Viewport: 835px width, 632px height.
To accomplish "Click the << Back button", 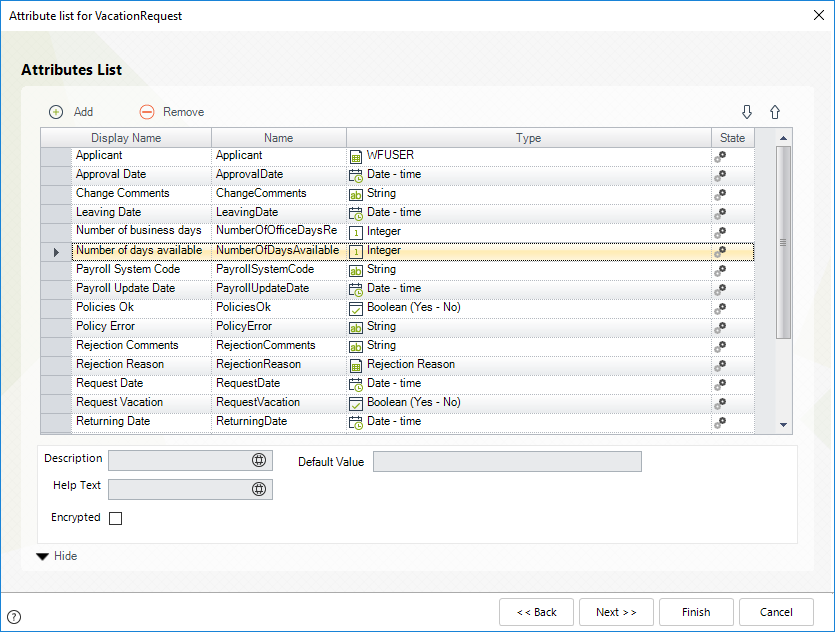I will (536, 612).
